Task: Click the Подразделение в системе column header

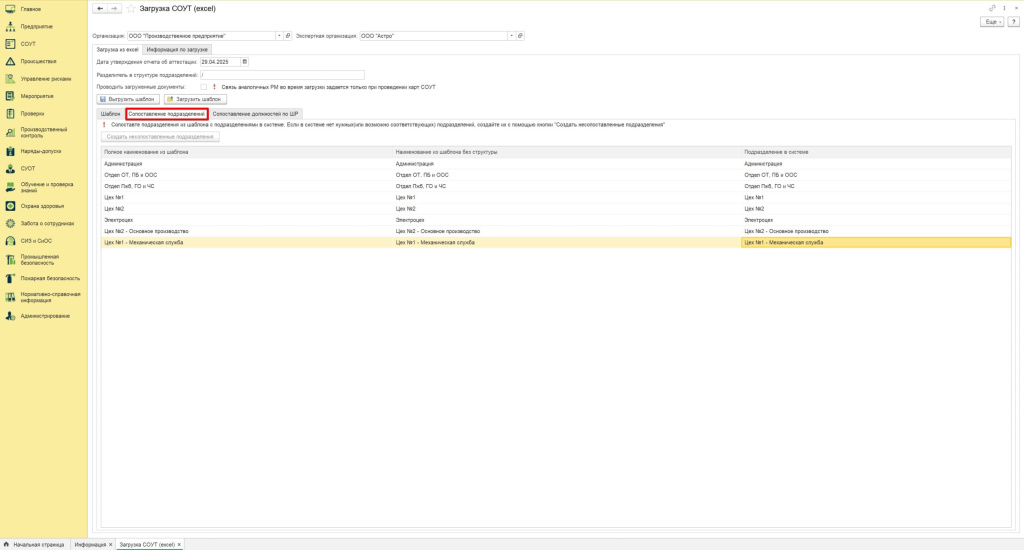Action: [x=876, y=152]
